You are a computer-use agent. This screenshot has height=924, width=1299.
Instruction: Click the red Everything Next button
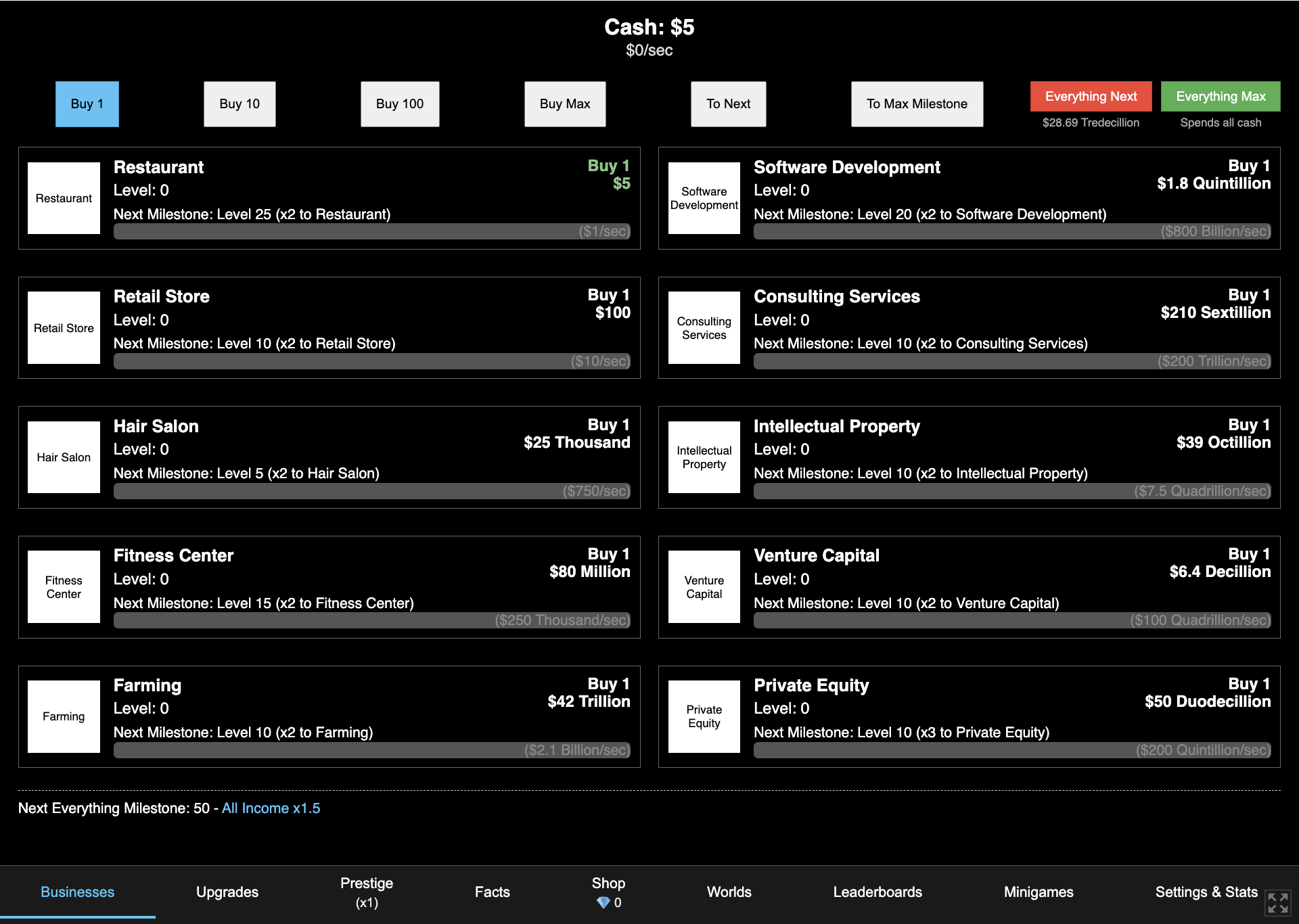[x=1091, y=97]
